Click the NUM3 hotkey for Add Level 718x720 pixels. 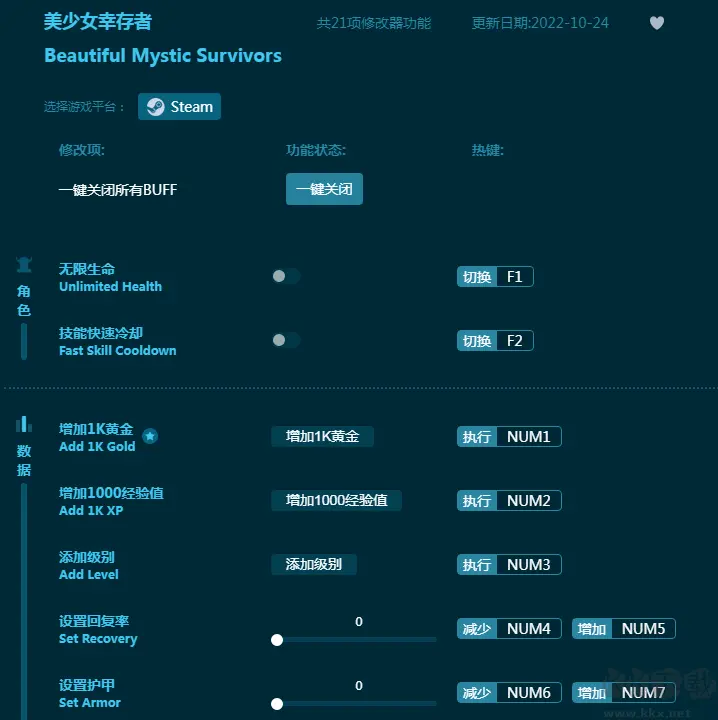(x=529, y=565)
